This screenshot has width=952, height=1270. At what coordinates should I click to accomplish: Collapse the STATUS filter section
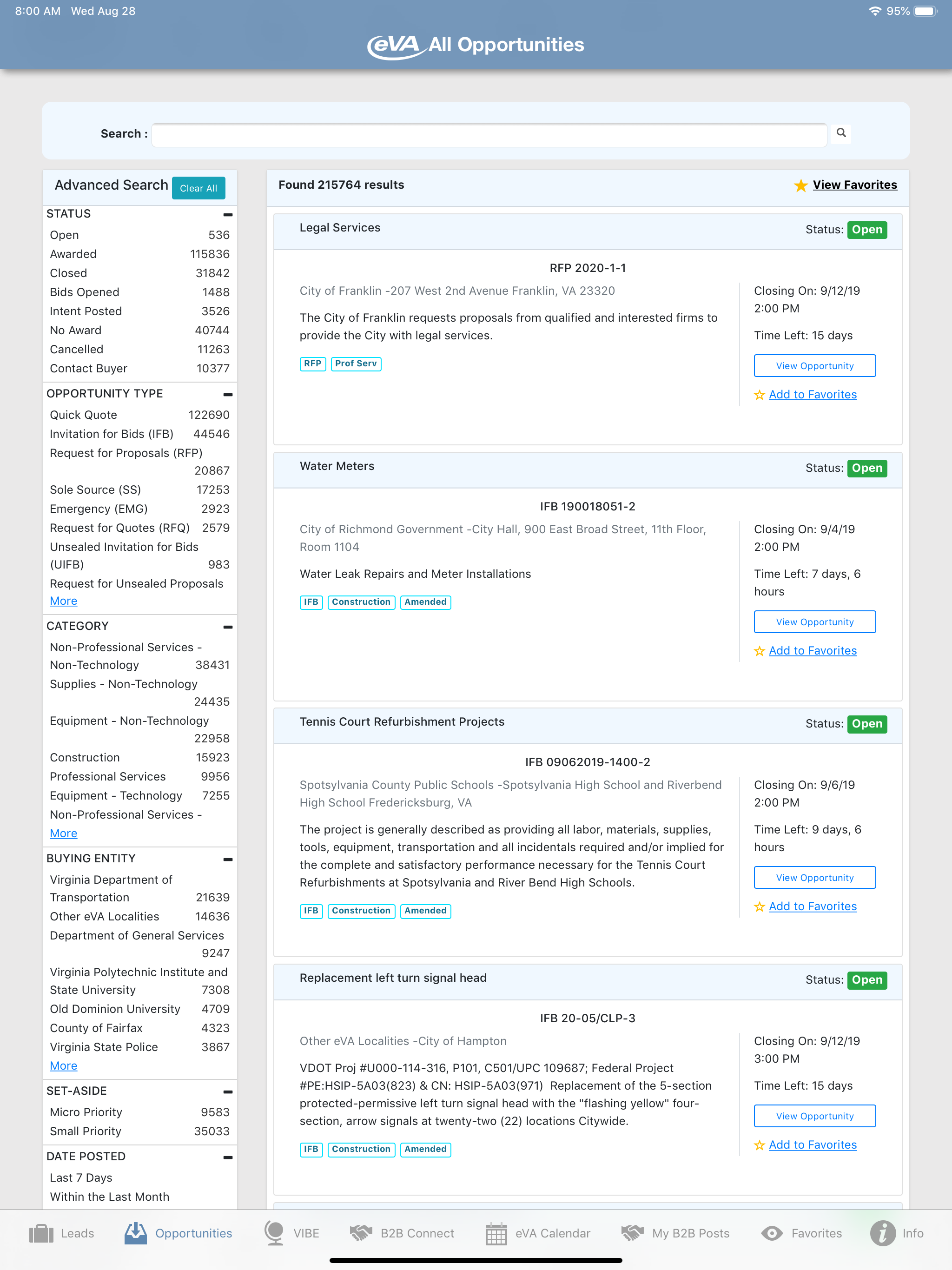(228, 215)
